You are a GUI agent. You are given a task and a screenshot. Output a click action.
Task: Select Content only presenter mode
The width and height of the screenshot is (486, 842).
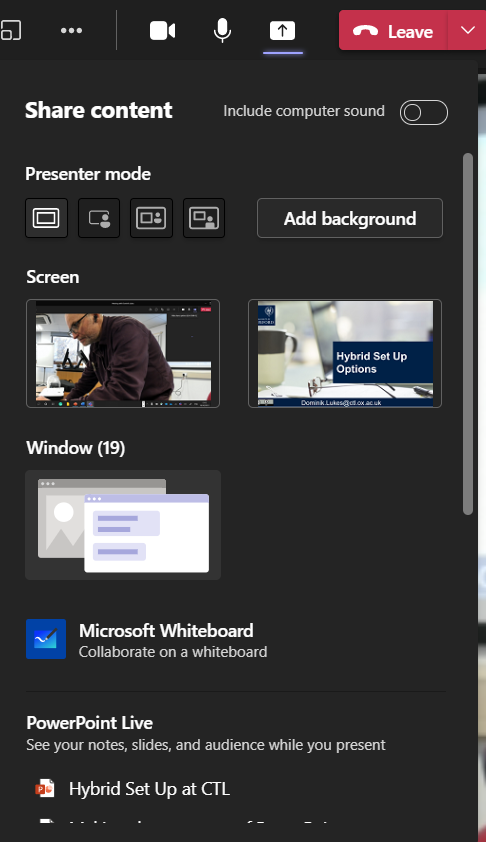tap(46, 218)
